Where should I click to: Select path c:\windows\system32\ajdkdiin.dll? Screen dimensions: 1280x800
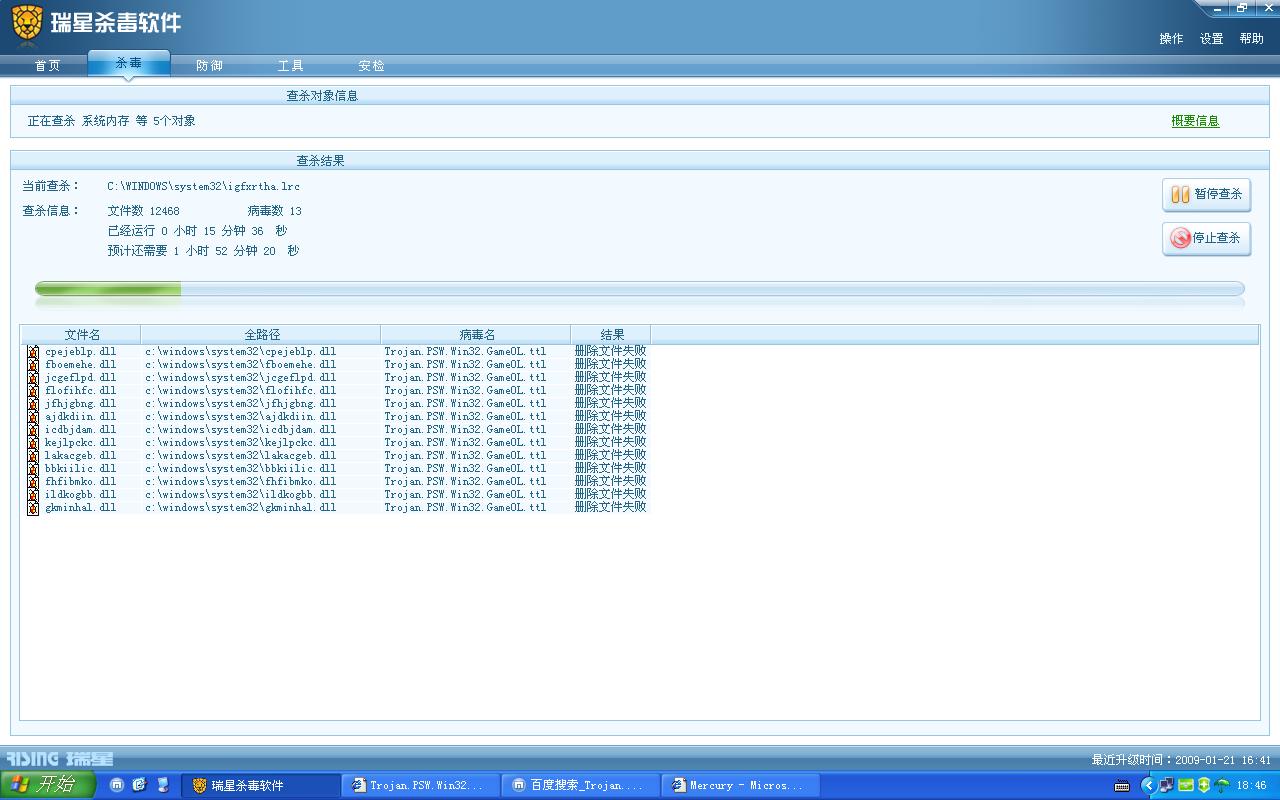(240, 417)
